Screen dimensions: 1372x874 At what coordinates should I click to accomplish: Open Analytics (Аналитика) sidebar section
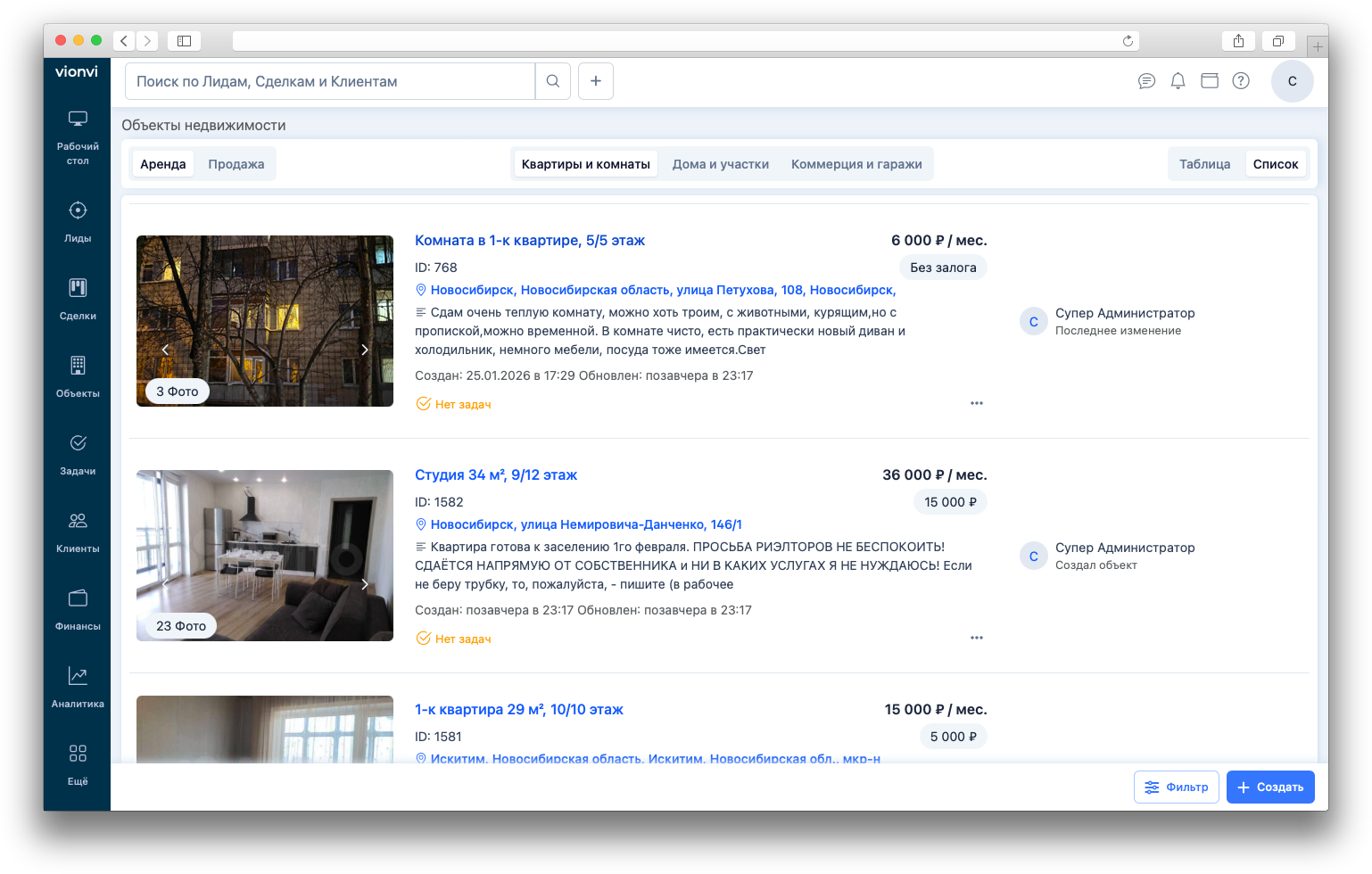pyautogui.click(x=78, y=686)
